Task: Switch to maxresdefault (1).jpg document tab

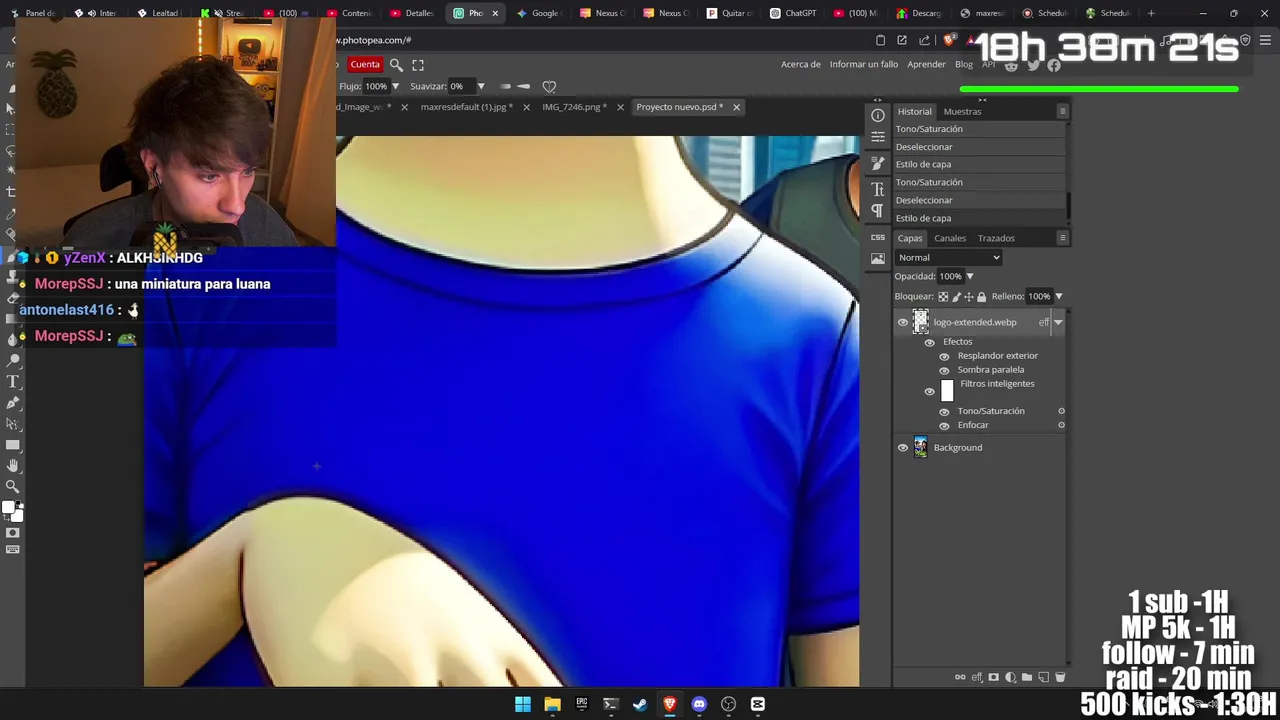Action: click(x=467, y=107)
